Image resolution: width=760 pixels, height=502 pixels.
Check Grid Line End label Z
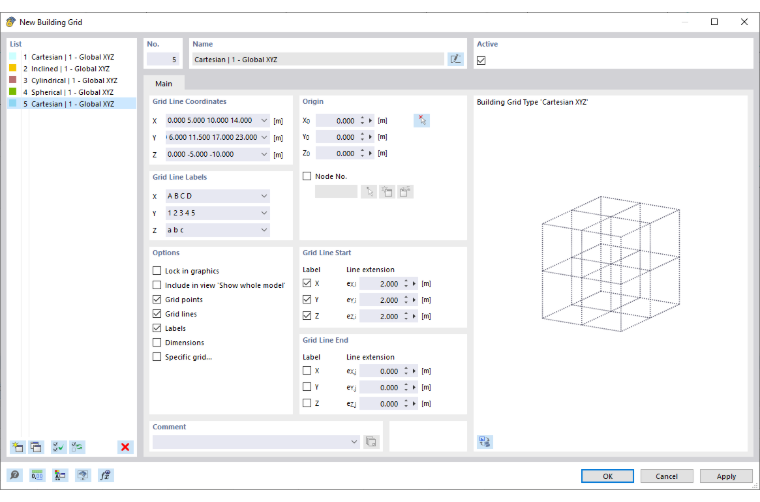pyautogui.click(x=307, y=403)
